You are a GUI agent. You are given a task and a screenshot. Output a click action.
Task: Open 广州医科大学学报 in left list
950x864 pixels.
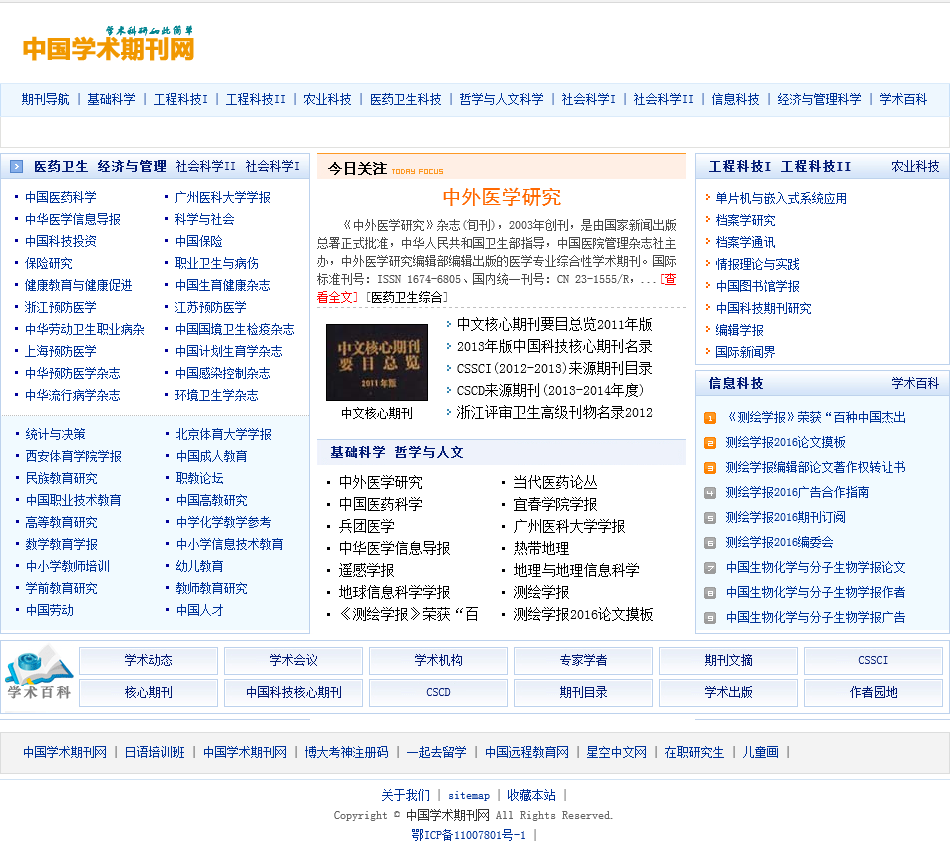pos(222,198)
